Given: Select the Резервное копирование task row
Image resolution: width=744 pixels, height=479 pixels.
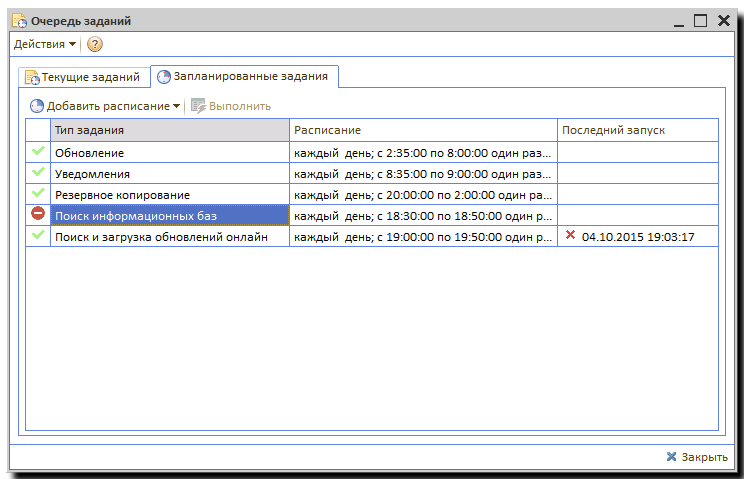Looking at the screenshot, I should tap(170, 194).
